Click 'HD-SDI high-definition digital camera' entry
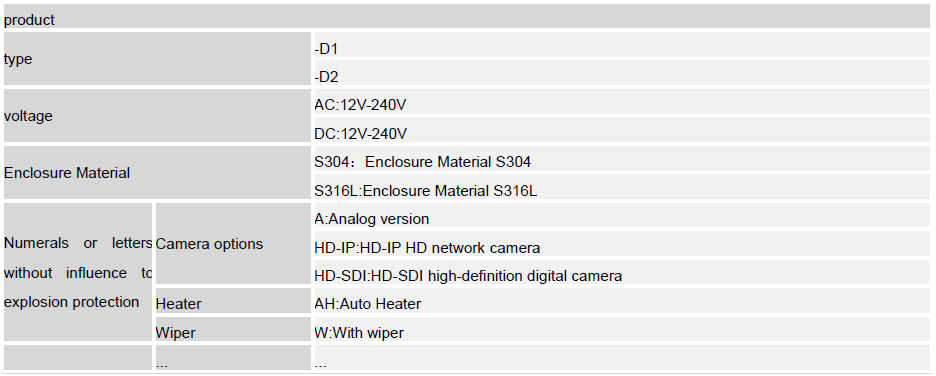Screen dimensions: 936x376 pyautogui.click(x=621, y=272)
